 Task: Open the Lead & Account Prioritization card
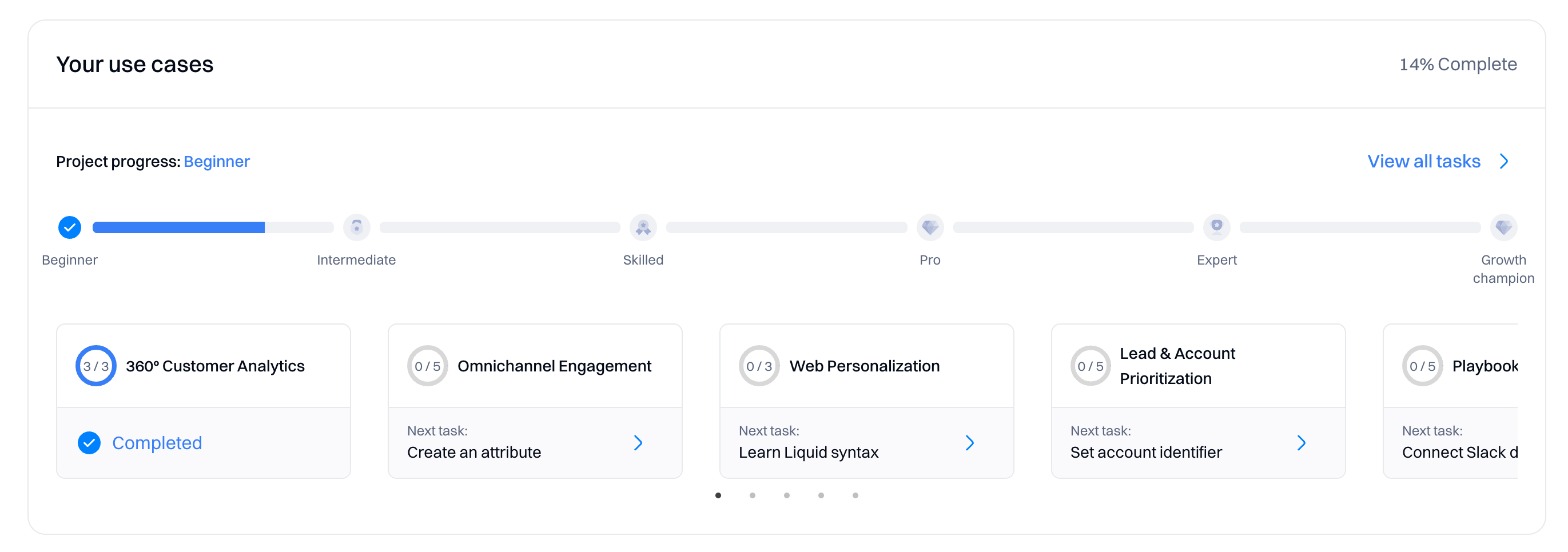(x=1197, y=366)
